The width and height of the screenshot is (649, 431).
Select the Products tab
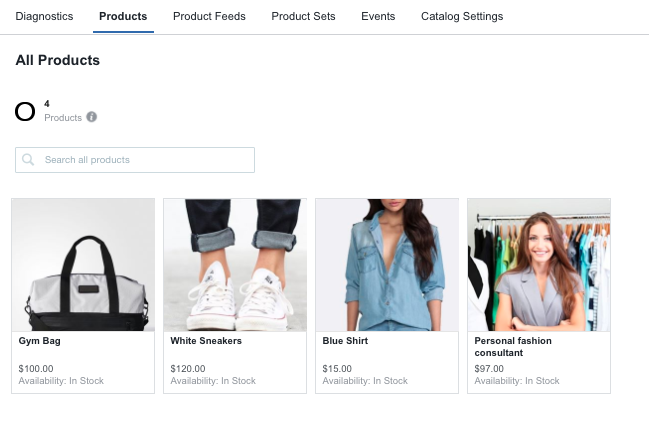point(123,17)
